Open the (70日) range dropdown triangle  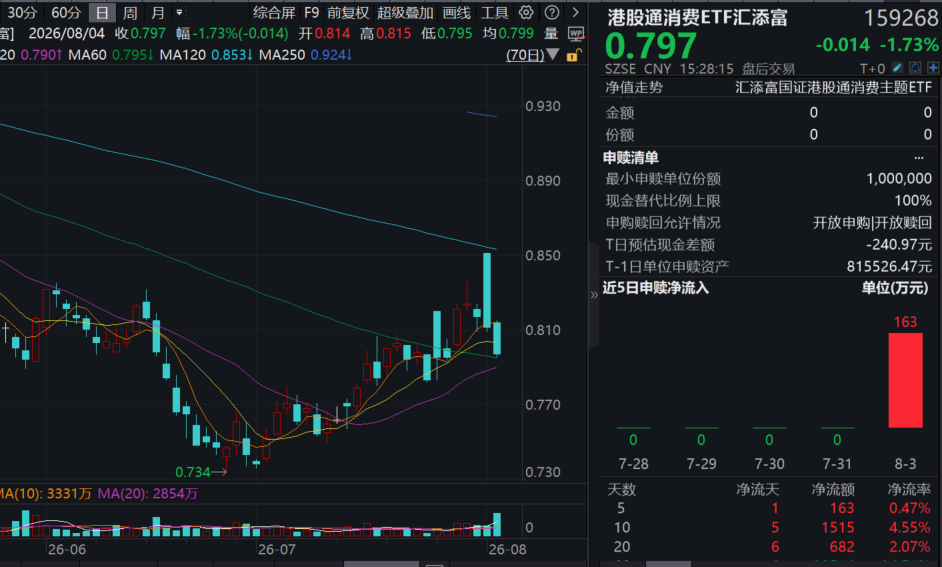553,55
